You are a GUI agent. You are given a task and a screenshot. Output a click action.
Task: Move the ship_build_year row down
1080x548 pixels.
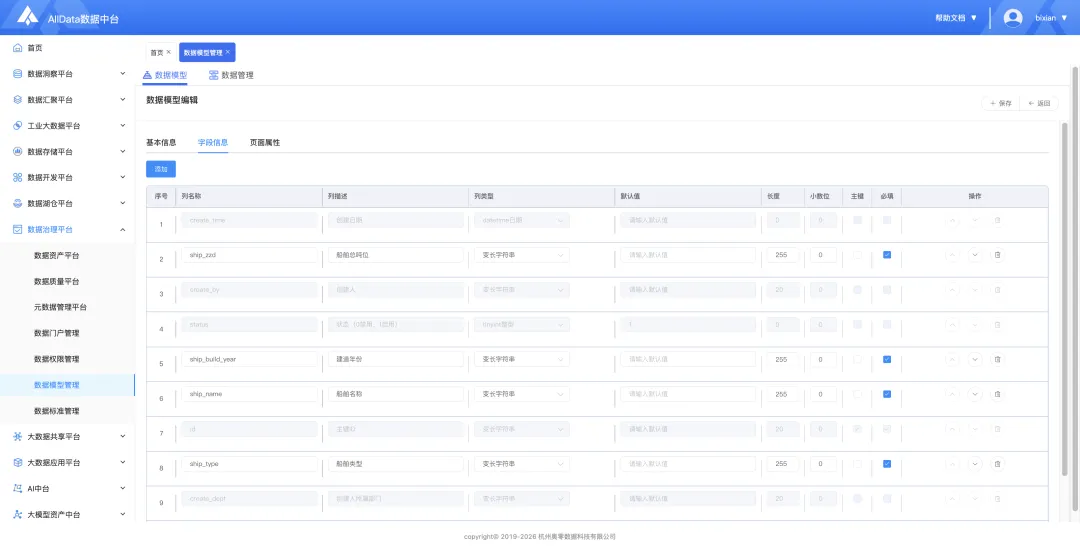[x=975, y=359]
